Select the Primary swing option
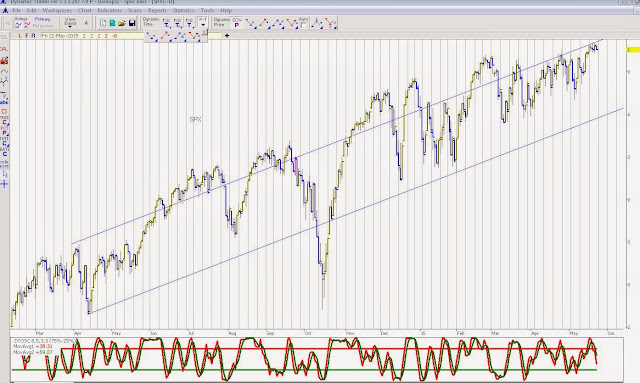This screenshot has height=383, width=640. click(x=42, y=19)
